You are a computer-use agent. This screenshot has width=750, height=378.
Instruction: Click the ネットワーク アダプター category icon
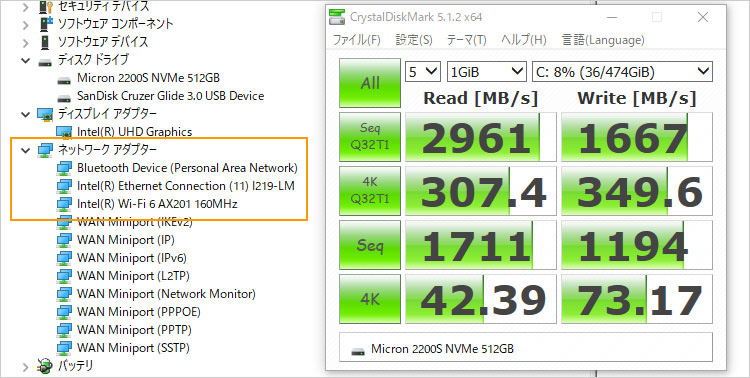point(45,150)
